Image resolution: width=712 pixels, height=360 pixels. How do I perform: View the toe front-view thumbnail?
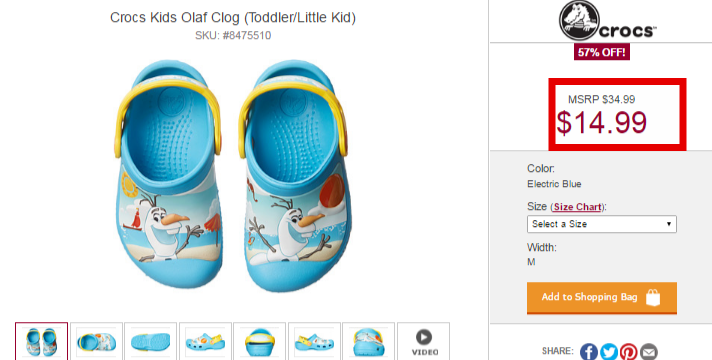click(x=369, y=341)
